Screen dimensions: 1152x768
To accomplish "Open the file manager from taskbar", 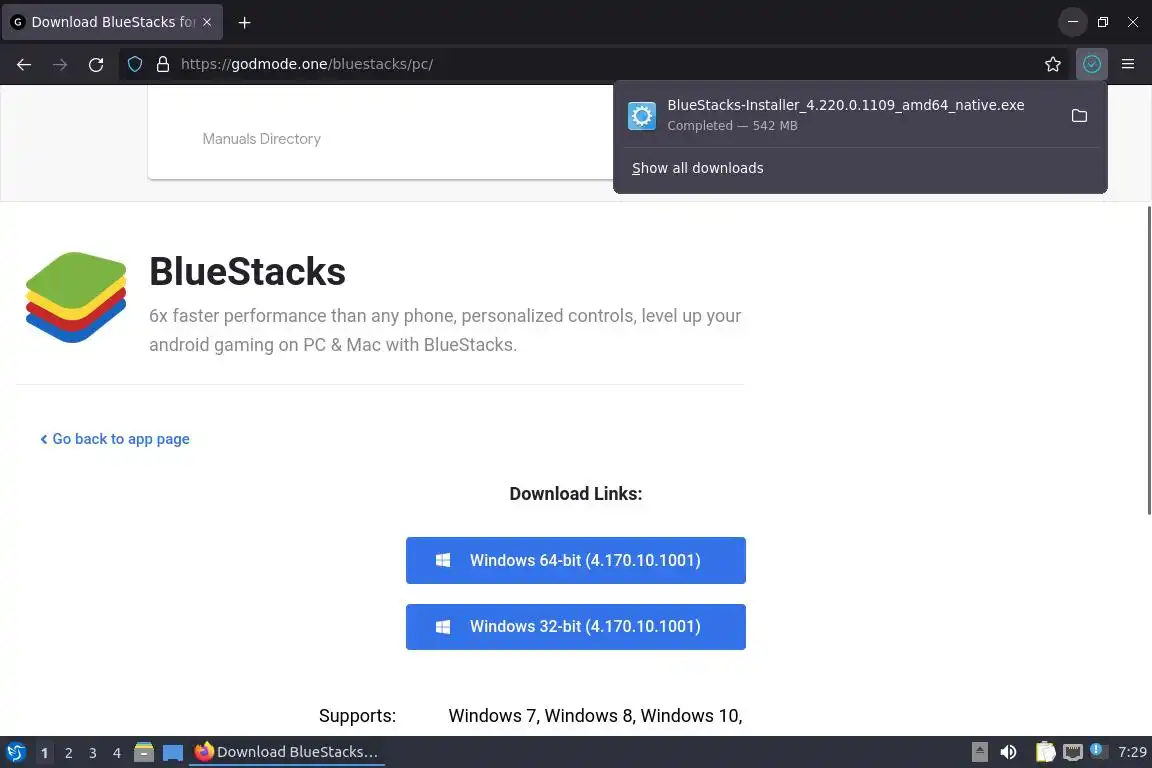I will 144,752.
